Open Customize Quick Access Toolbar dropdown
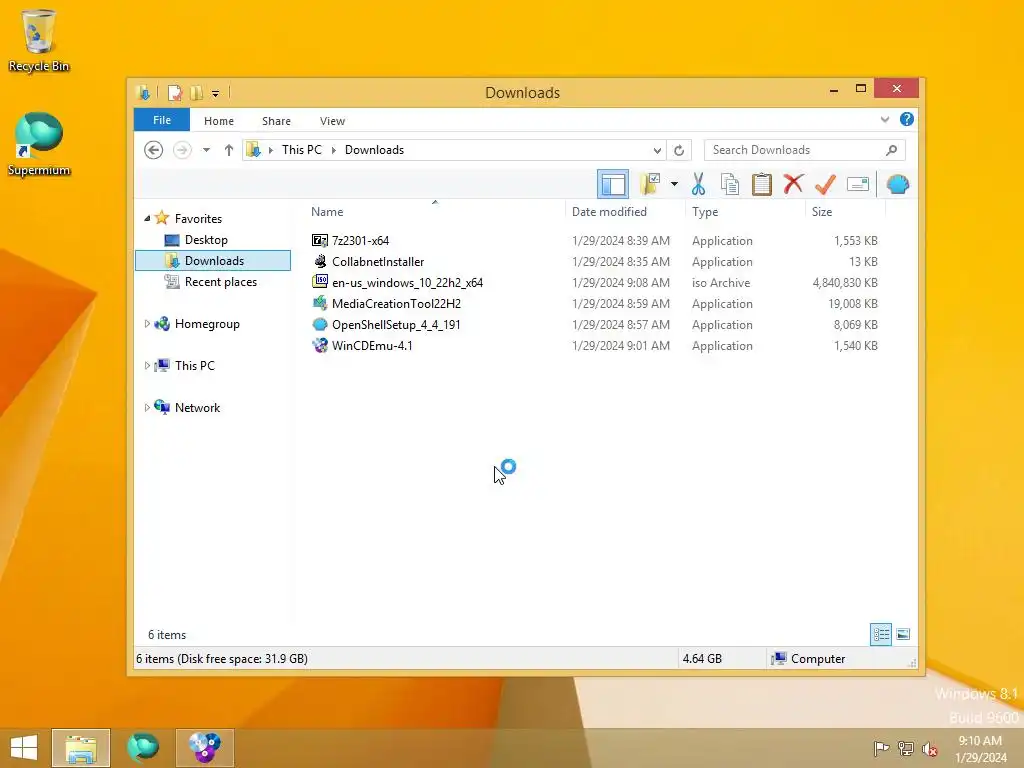1024x768 pixels. point(216,93)
